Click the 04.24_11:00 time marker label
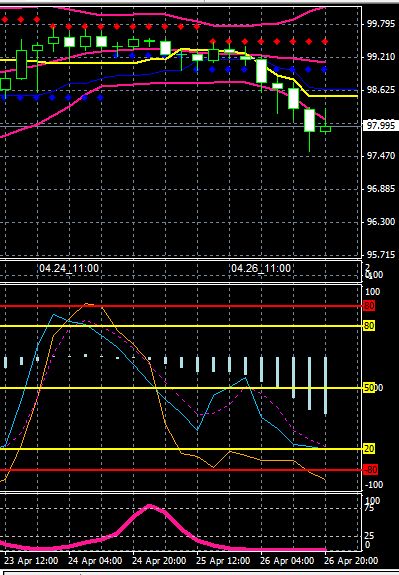The width and height of the screenshot is (399, 575). [x=69, y=268]
